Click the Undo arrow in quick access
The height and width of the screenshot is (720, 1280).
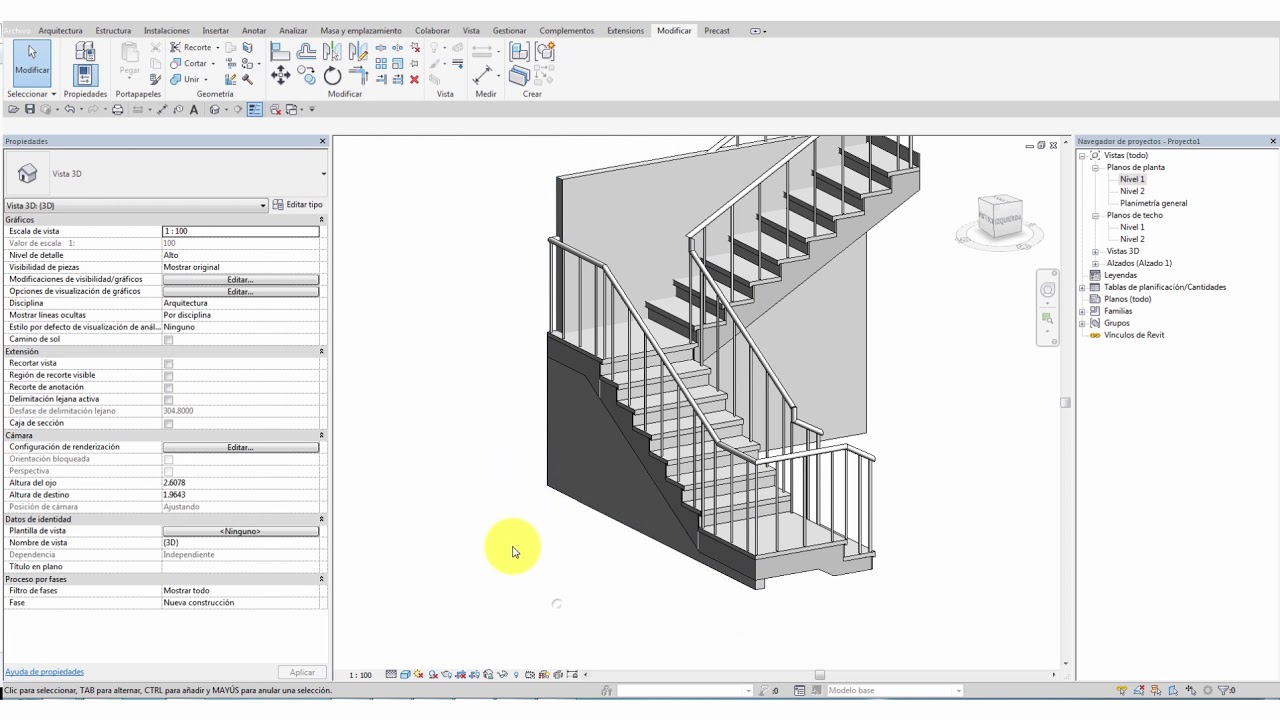[x=70, y=109]
